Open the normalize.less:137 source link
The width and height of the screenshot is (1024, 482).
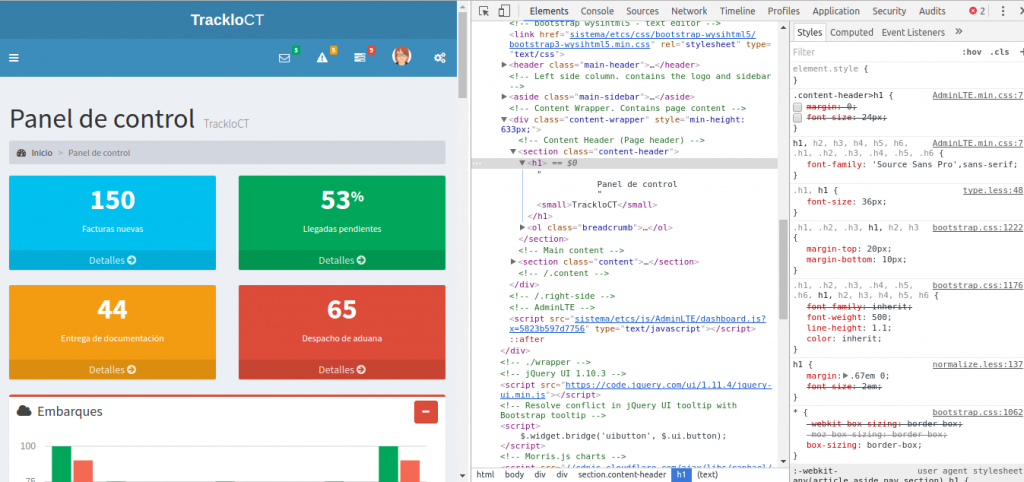click(x=977, y=364)
